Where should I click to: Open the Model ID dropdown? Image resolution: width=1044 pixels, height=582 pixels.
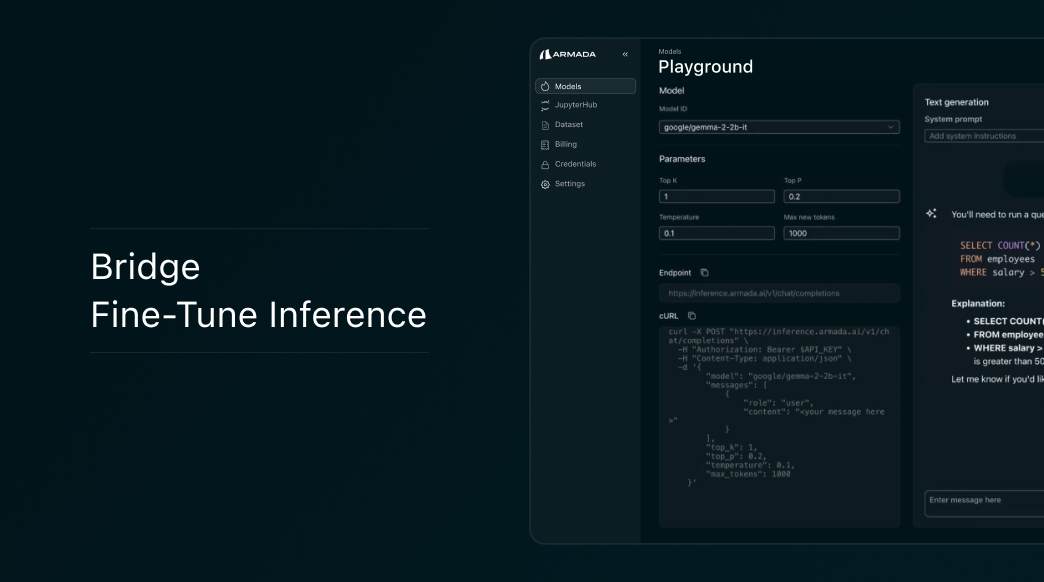[779, 127]
